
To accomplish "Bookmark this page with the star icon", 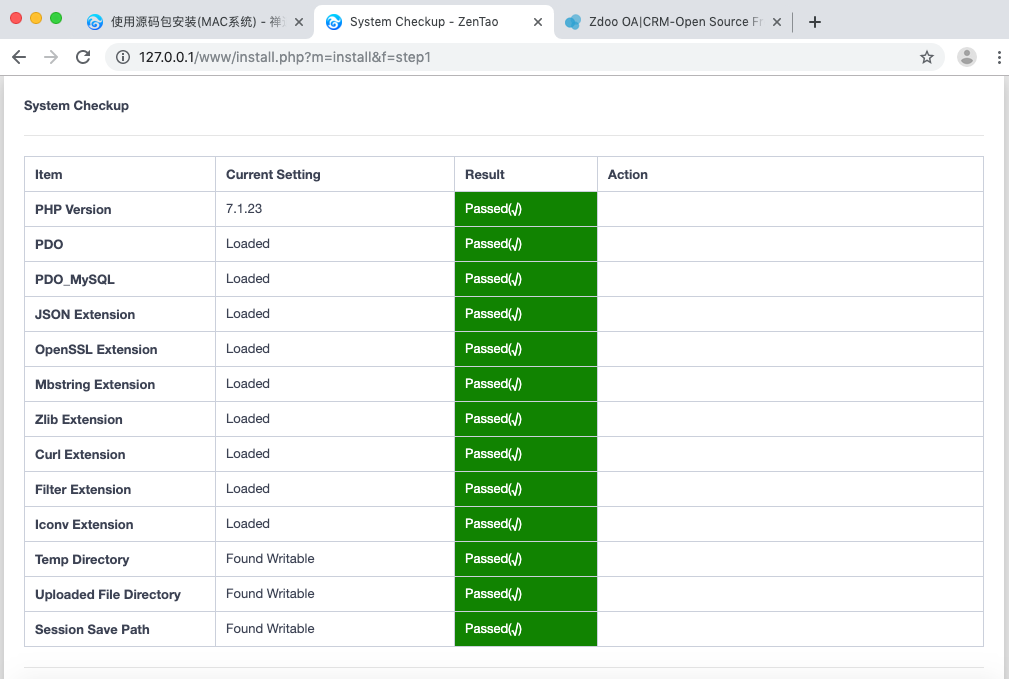I will tap(926, 57).
